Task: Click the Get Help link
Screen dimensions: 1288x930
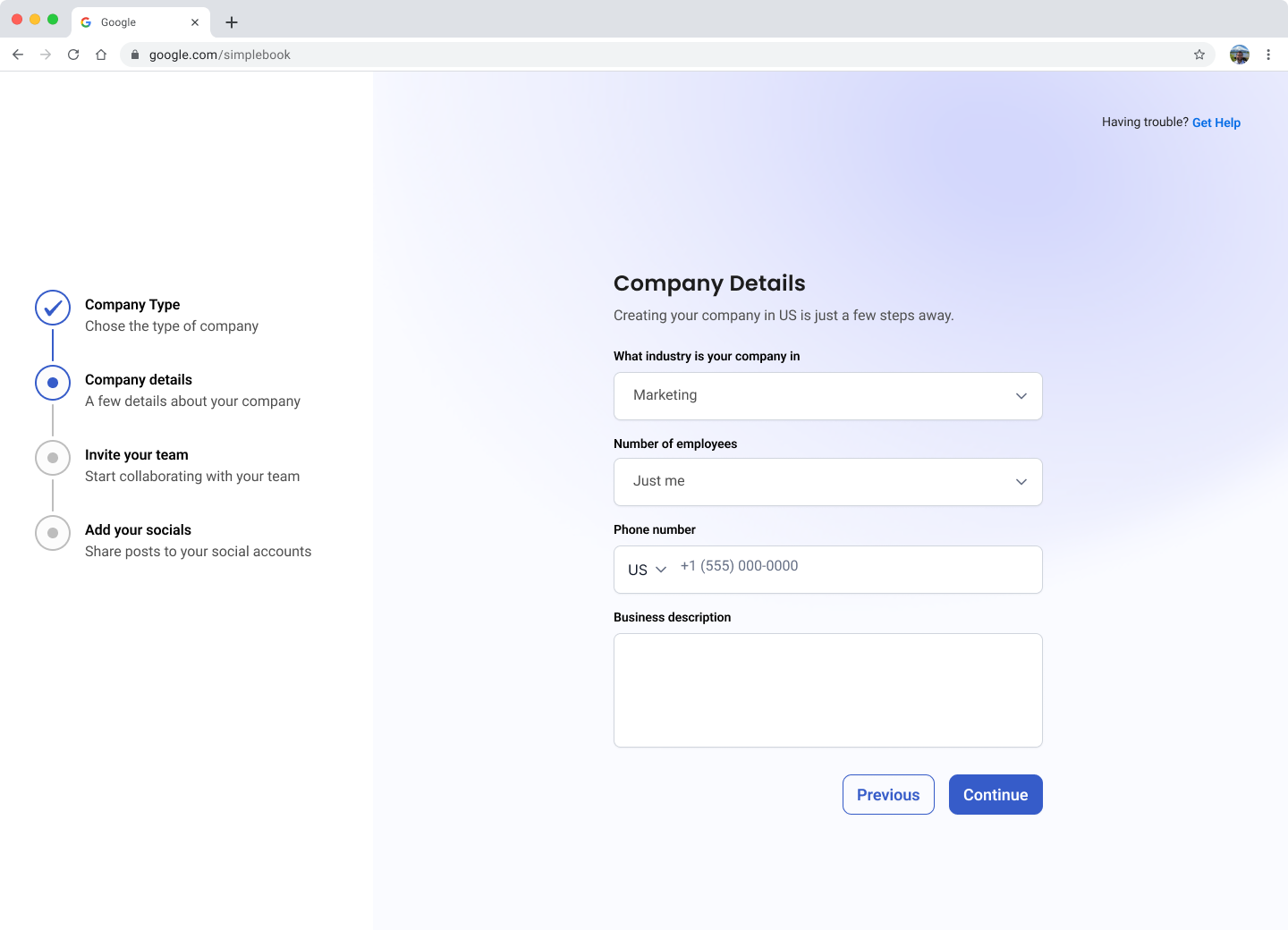Action: 1216,123
